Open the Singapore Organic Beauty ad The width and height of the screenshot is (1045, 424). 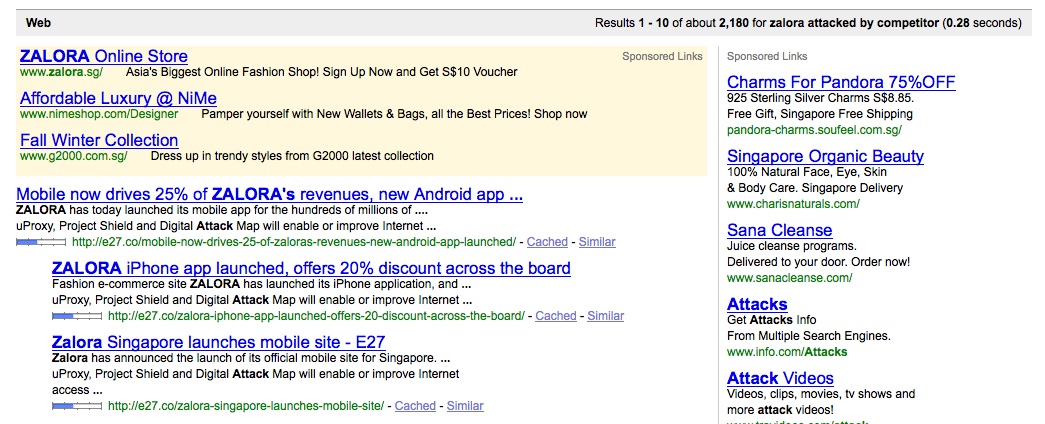825,156
